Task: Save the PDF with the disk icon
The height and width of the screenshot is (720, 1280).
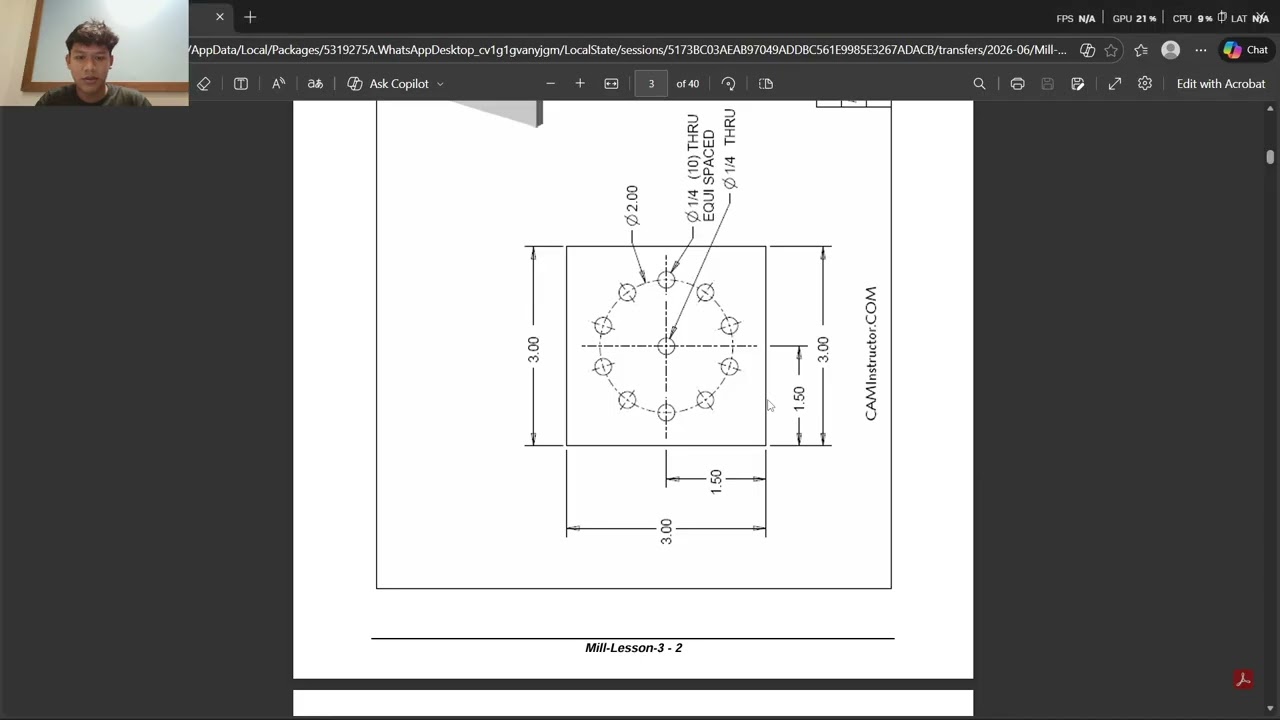Action: click(x=1047, y=84)
